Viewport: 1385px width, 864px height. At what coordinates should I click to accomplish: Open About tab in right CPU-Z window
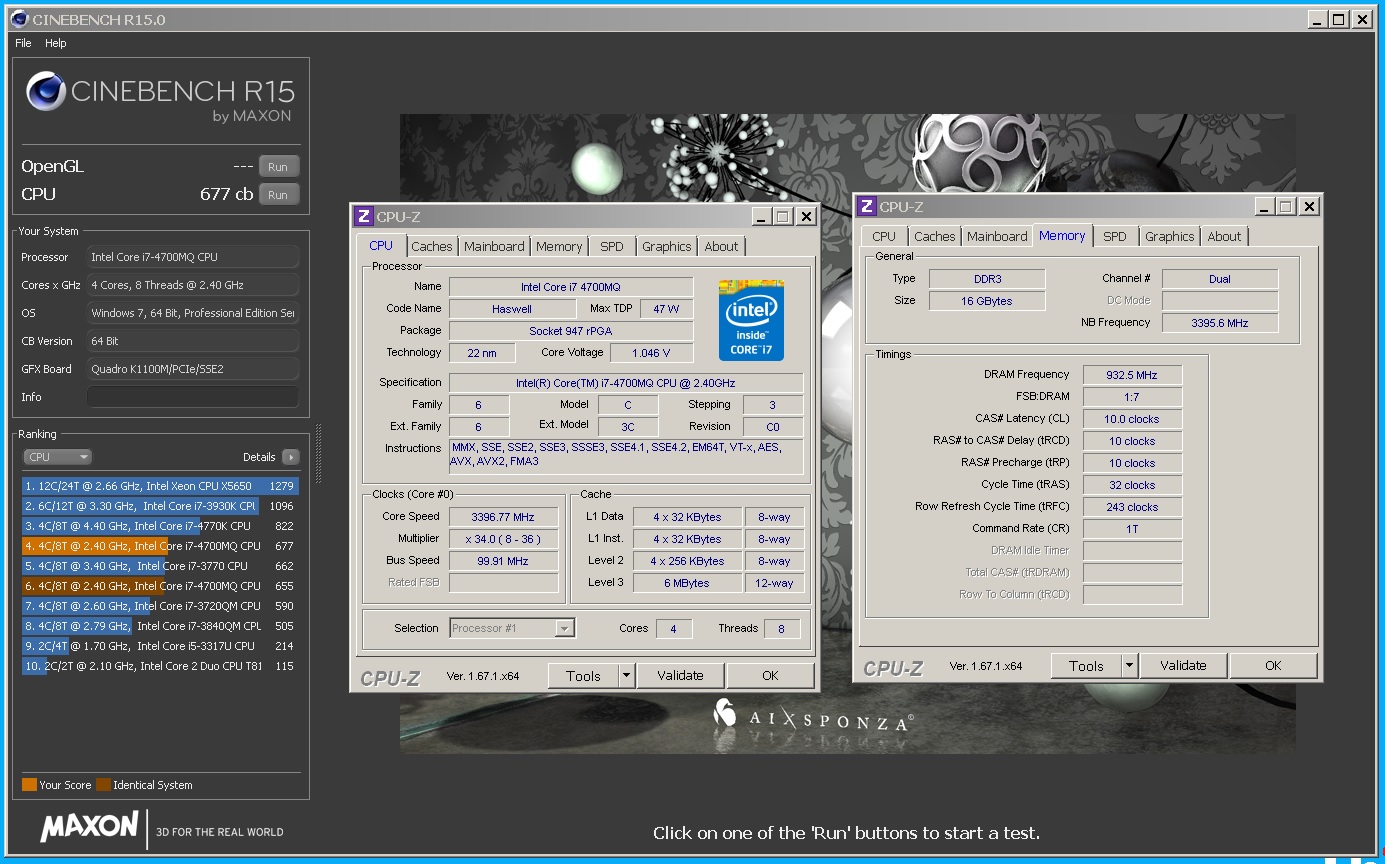(1224, 237)
